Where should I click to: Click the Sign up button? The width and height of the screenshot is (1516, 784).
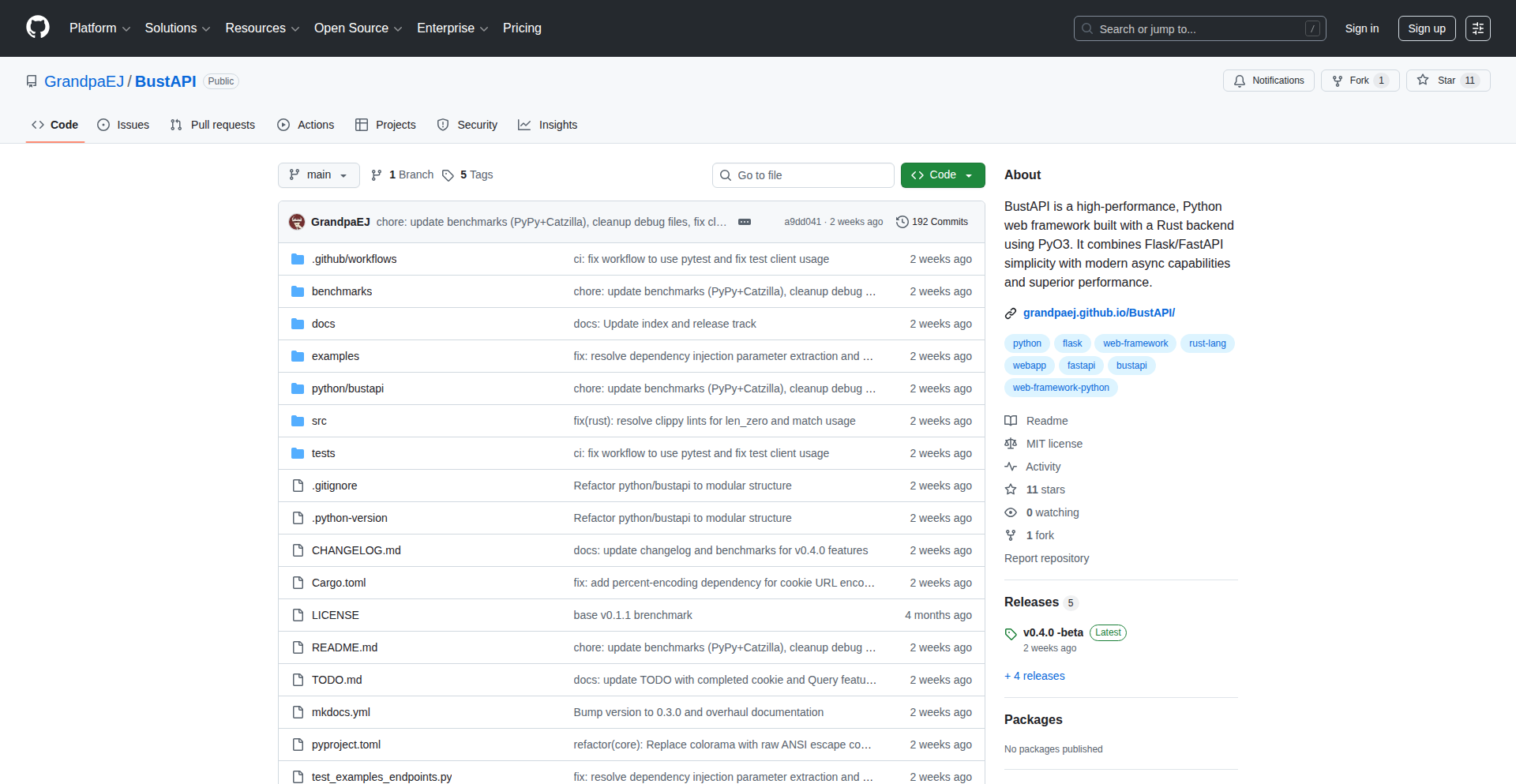coord(1427,28)
